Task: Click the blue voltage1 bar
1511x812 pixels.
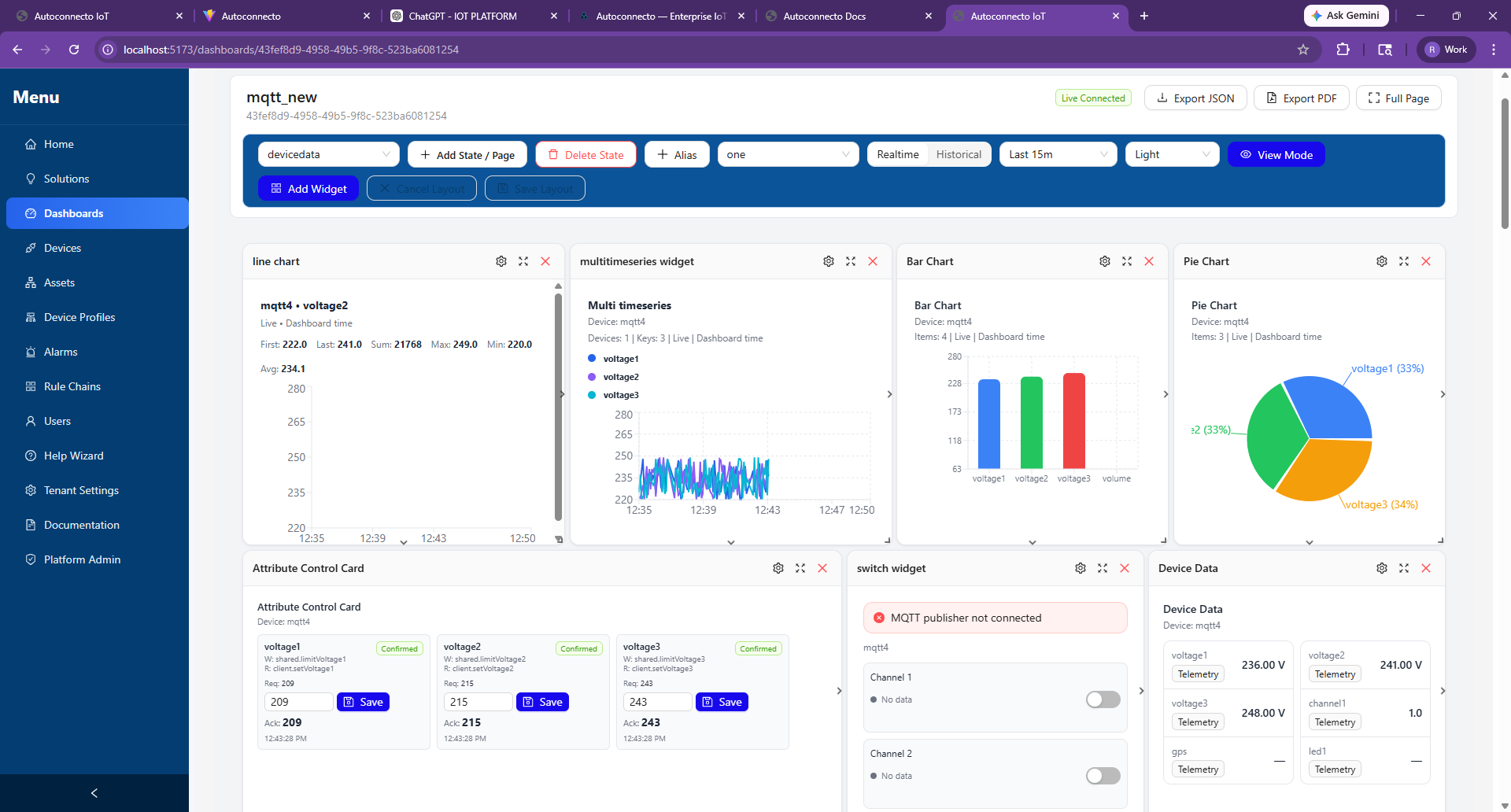Action: coord(989,423)
